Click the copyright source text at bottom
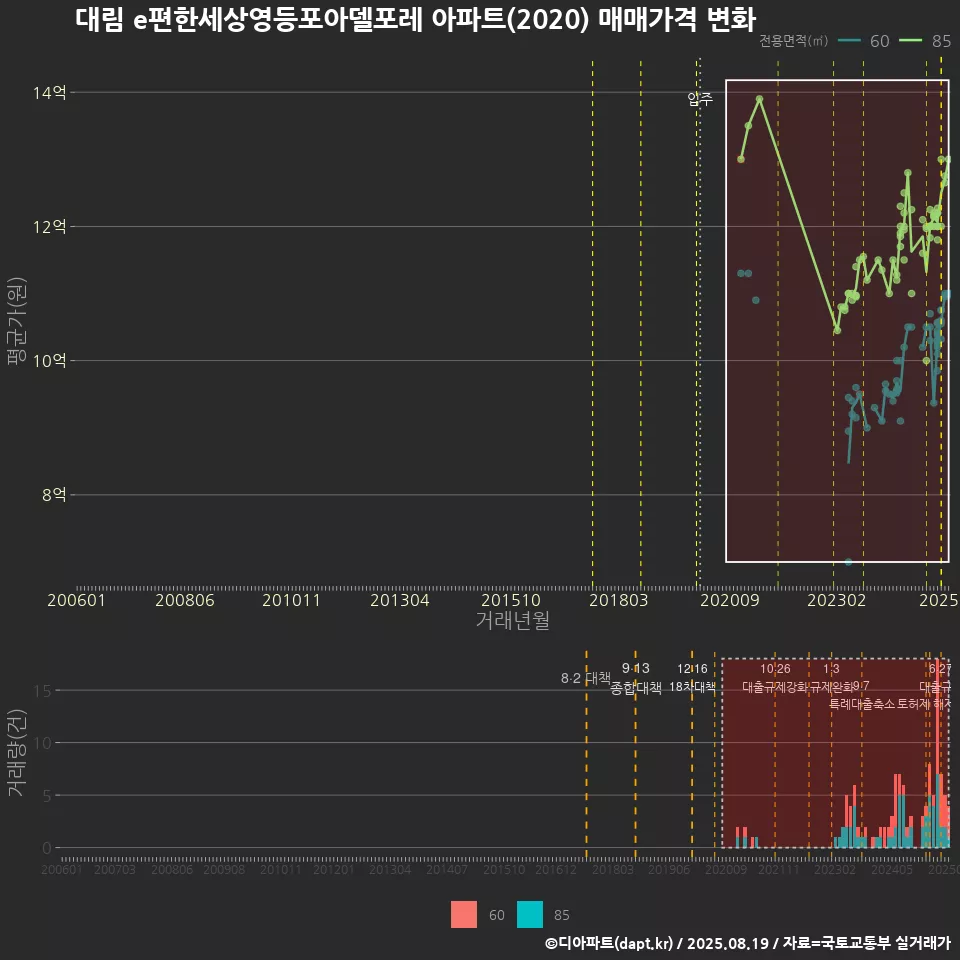The image size is (960, 960). pyautogui.click(x=748, y=943)
